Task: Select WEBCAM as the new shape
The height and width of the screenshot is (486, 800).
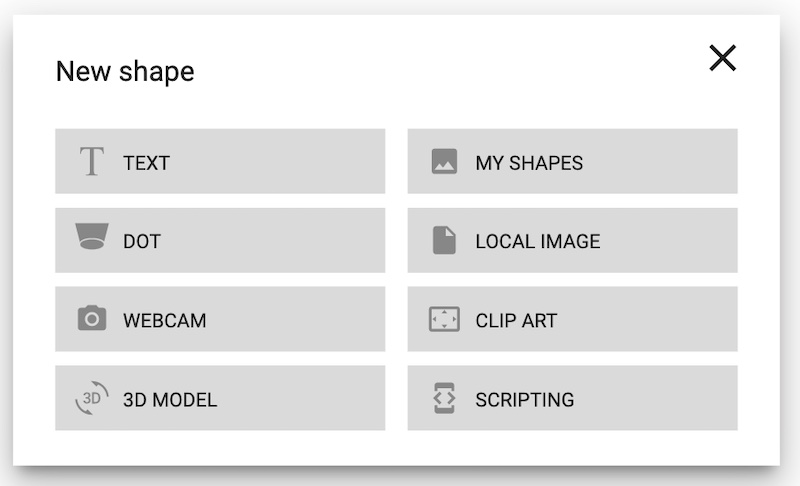Action: coord(220,319)
